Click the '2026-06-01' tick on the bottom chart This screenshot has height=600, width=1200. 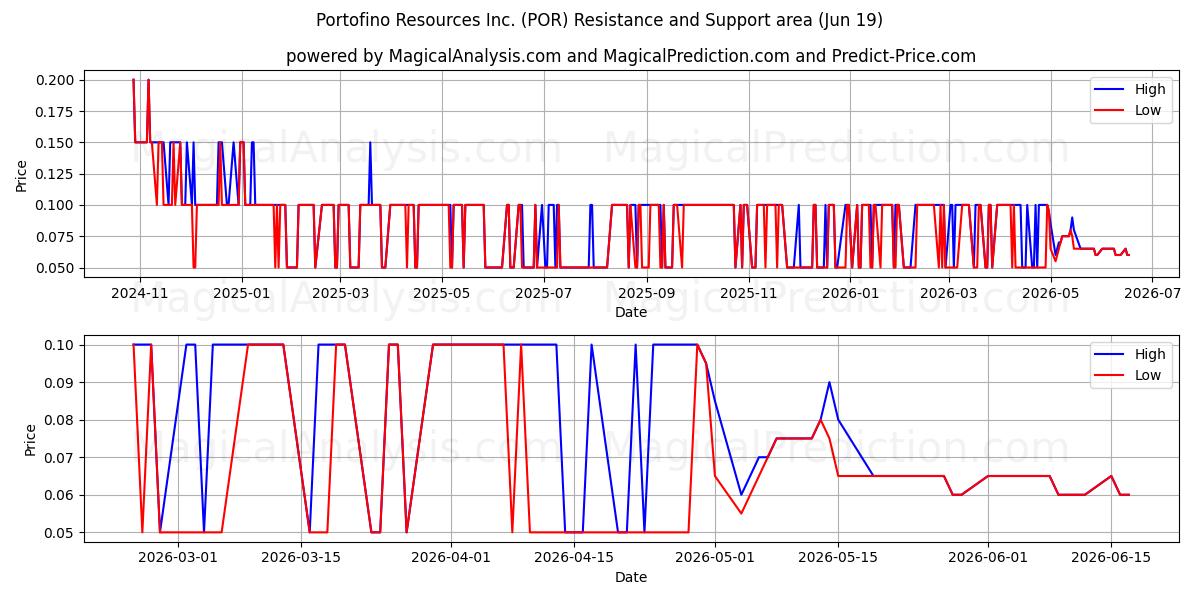987,558
